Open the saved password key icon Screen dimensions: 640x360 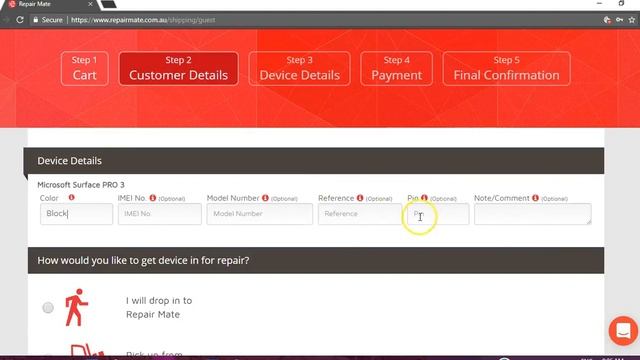point(620,20)
